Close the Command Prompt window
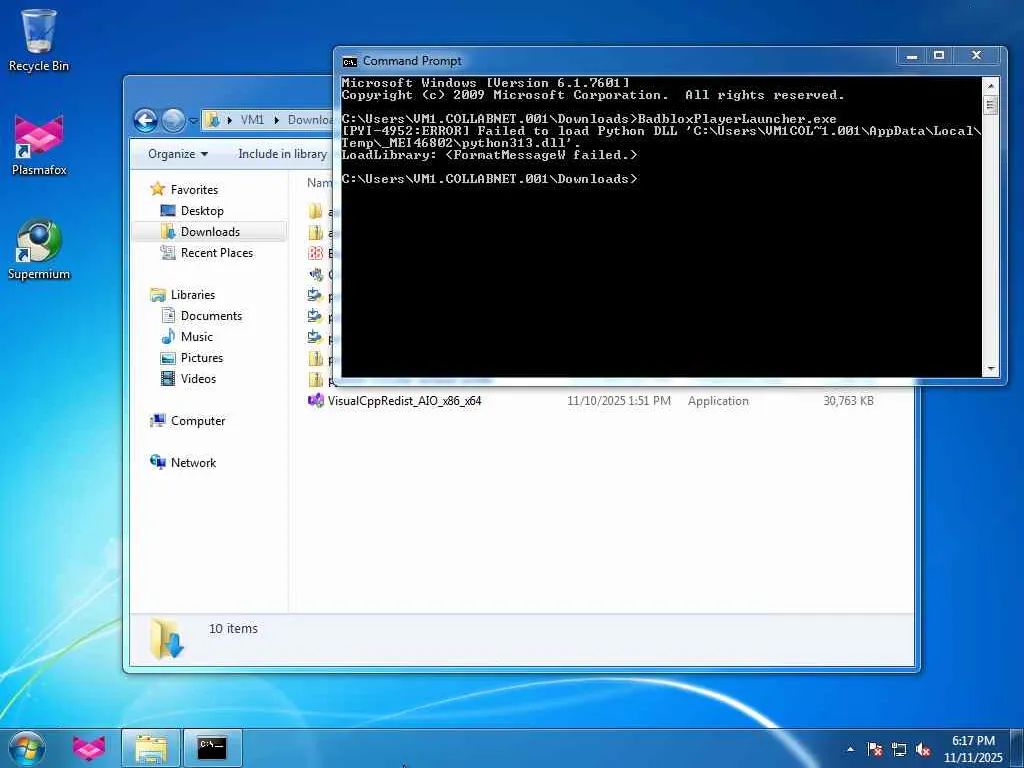The width and height of the screenshot is (1024, 768). (x=976, y=56)
